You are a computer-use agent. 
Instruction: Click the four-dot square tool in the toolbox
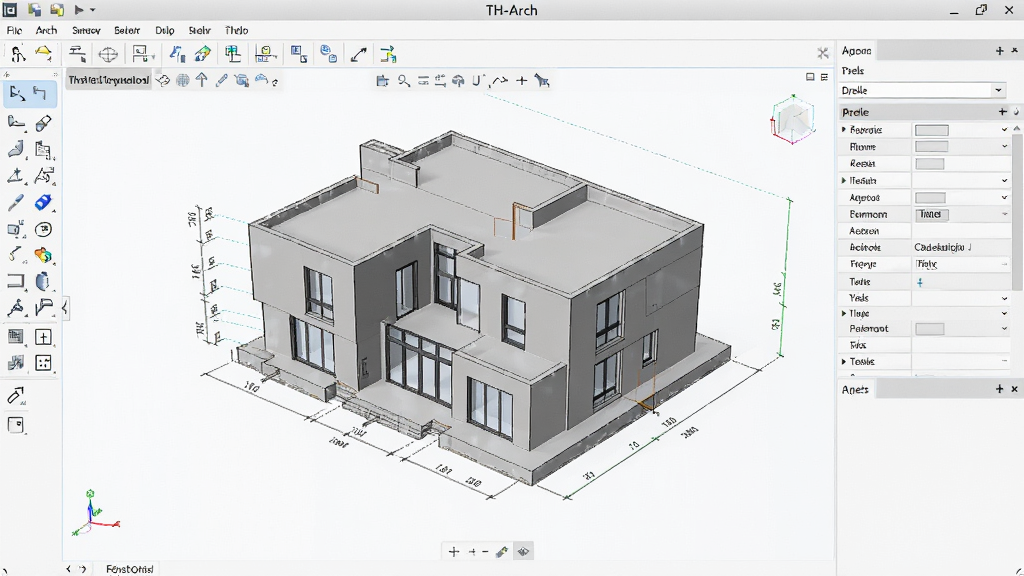43,363
